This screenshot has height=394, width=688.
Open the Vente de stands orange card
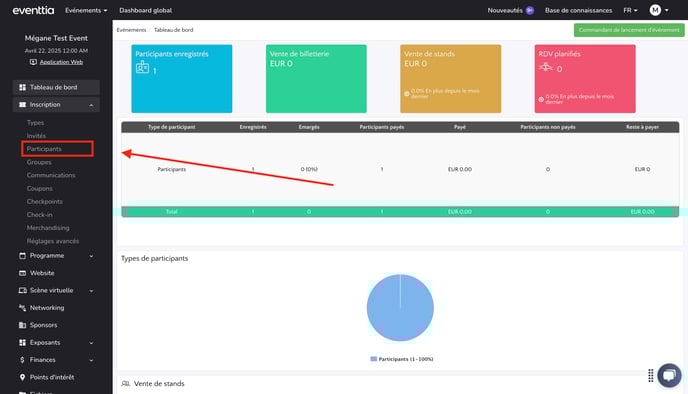tap(450, 79)
